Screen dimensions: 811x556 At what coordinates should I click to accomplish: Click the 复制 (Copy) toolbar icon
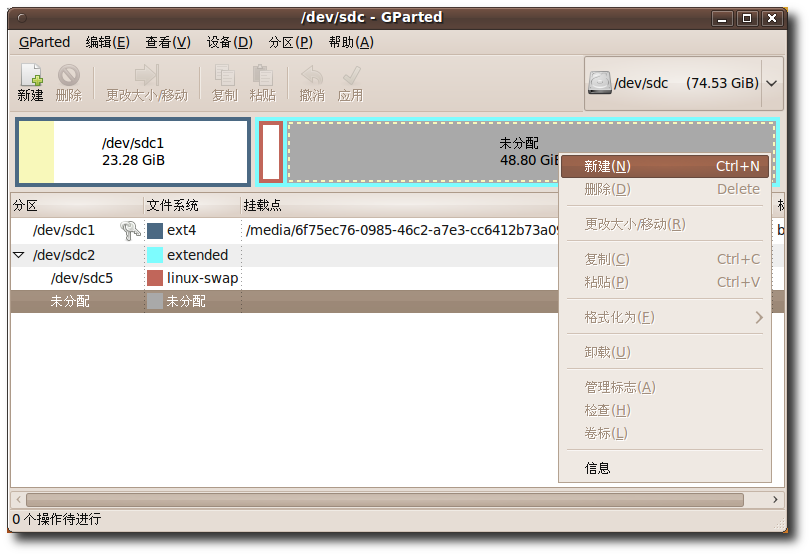[x=224, y=83]
